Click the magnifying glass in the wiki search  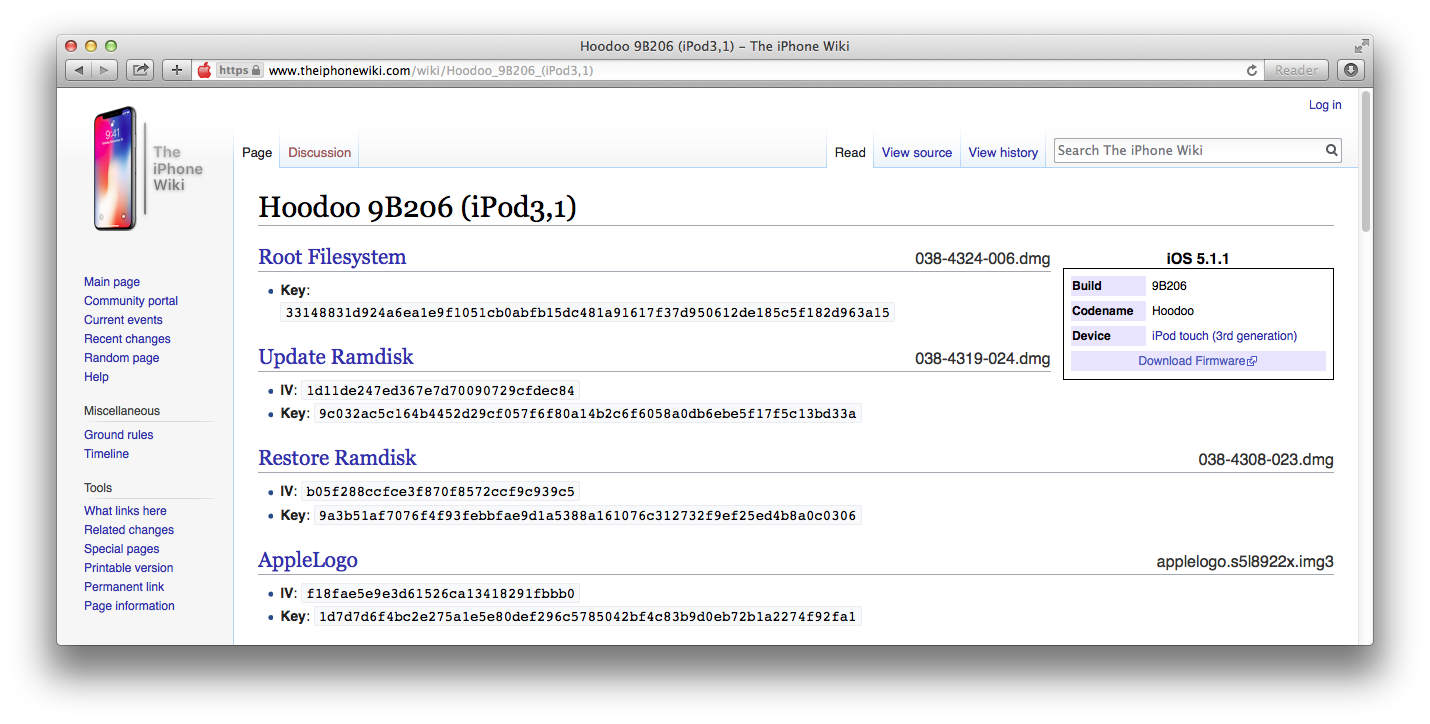1332,150
